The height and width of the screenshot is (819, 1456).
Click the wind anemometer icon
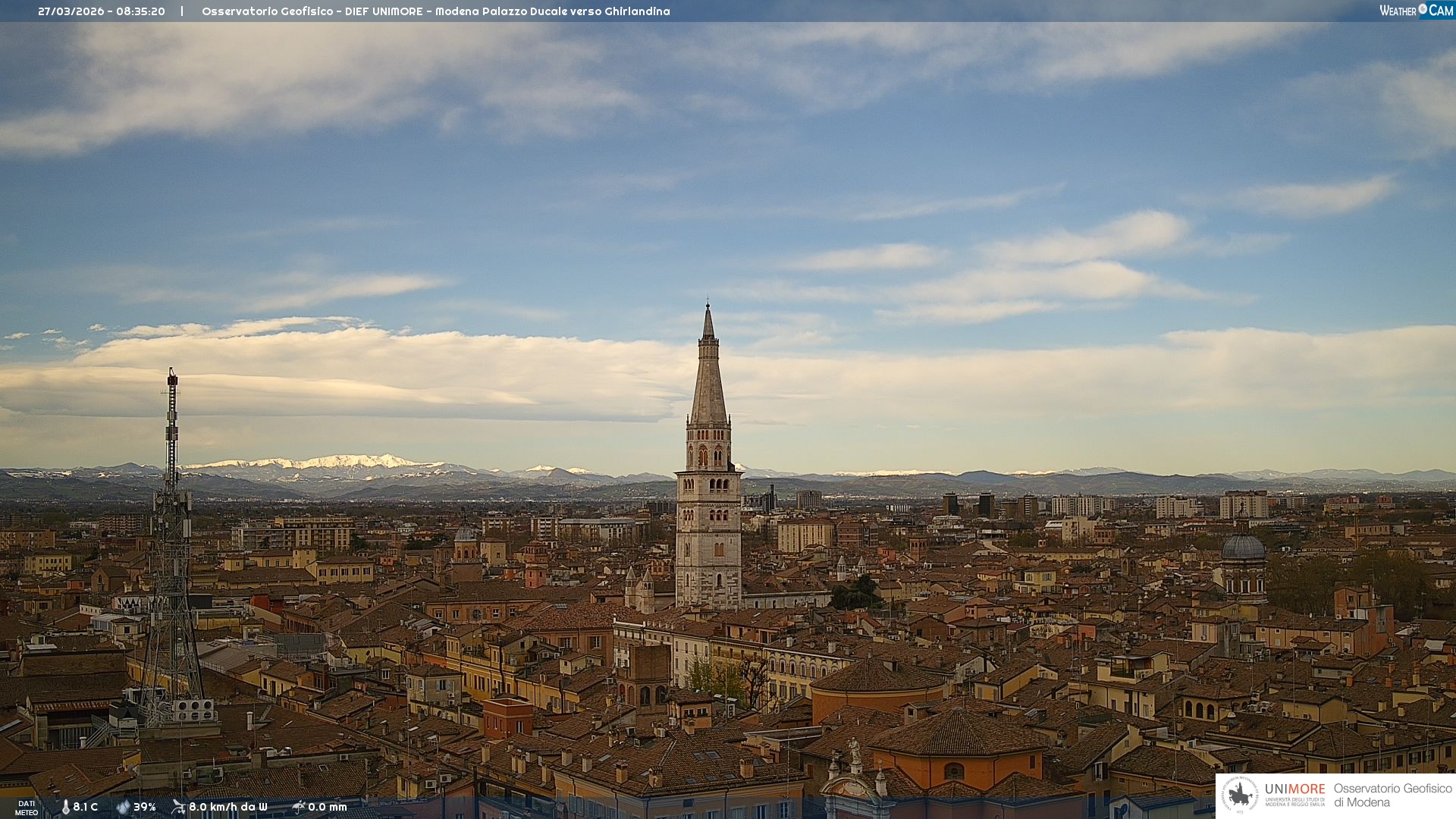point(178,807)
